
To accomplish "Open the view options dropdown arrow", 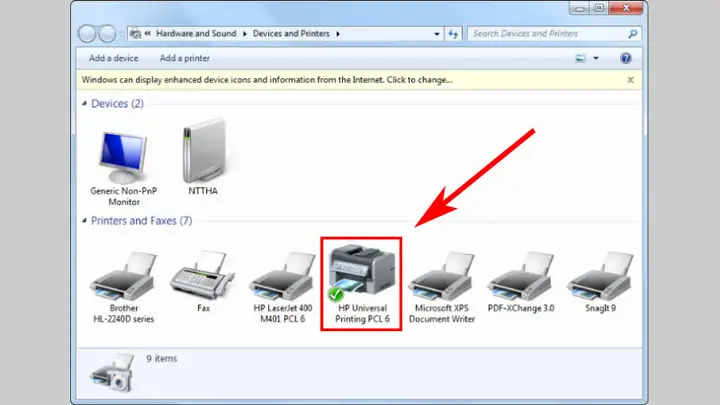I will click(596, 58).
